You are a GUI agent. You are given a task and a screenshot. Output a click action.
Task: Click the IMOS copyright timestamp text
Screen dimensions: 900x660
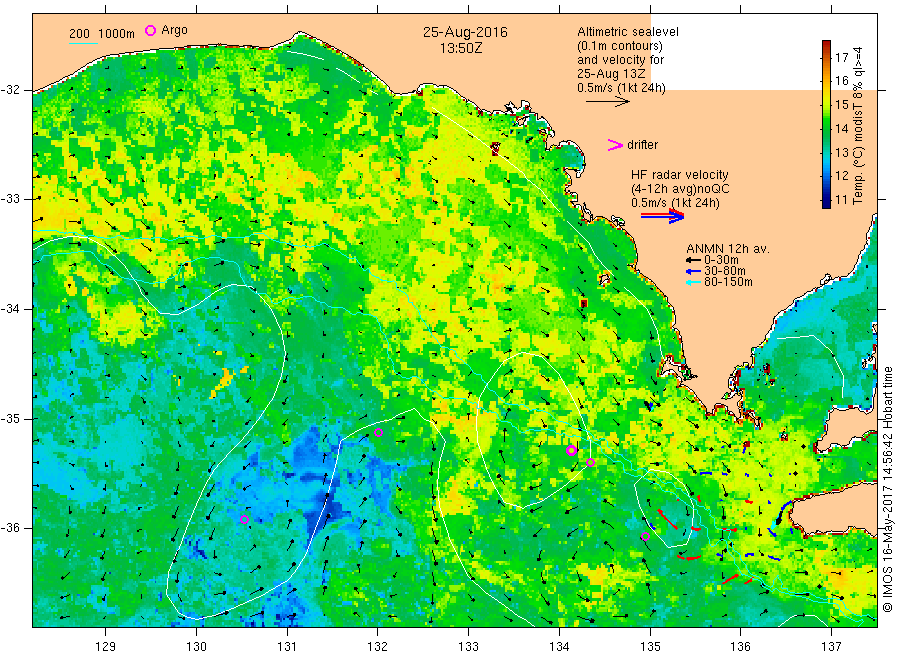(x=887, y=489)
